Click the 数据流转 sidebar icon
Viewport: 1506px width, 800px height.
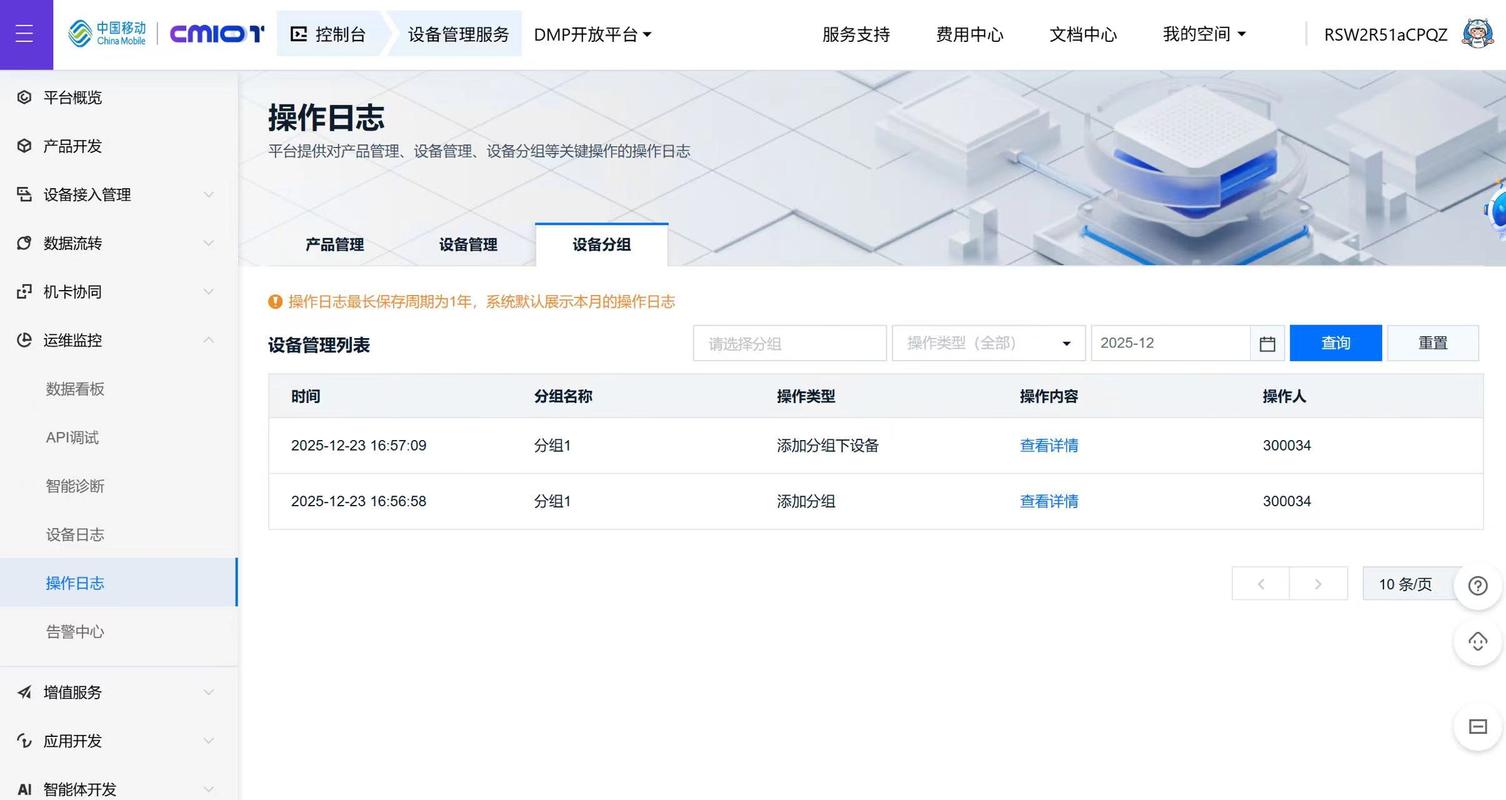[x=22, y=242]
